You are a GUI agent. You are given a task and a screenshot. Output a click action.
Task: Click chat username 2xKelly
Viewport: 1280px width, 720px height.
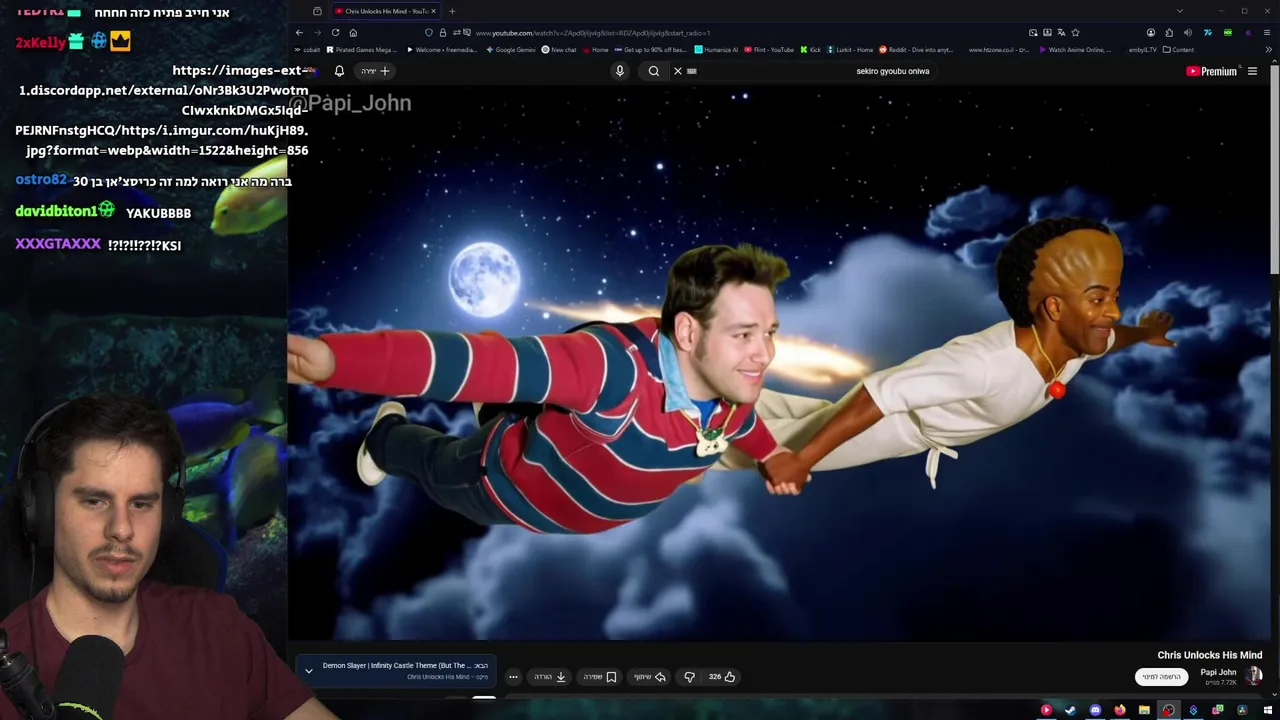click(41, 43)
